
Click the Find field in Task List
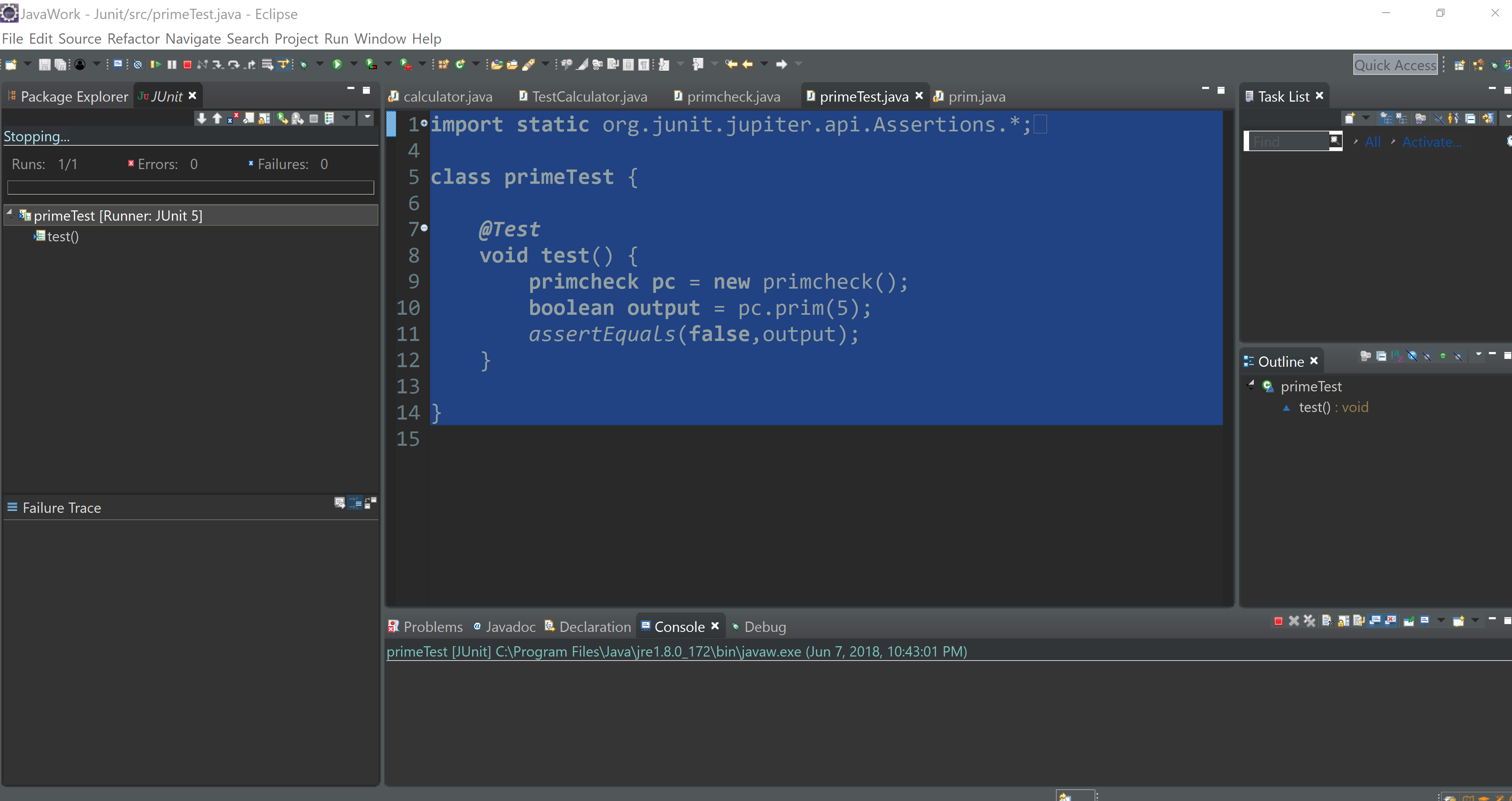point(1288,142)
